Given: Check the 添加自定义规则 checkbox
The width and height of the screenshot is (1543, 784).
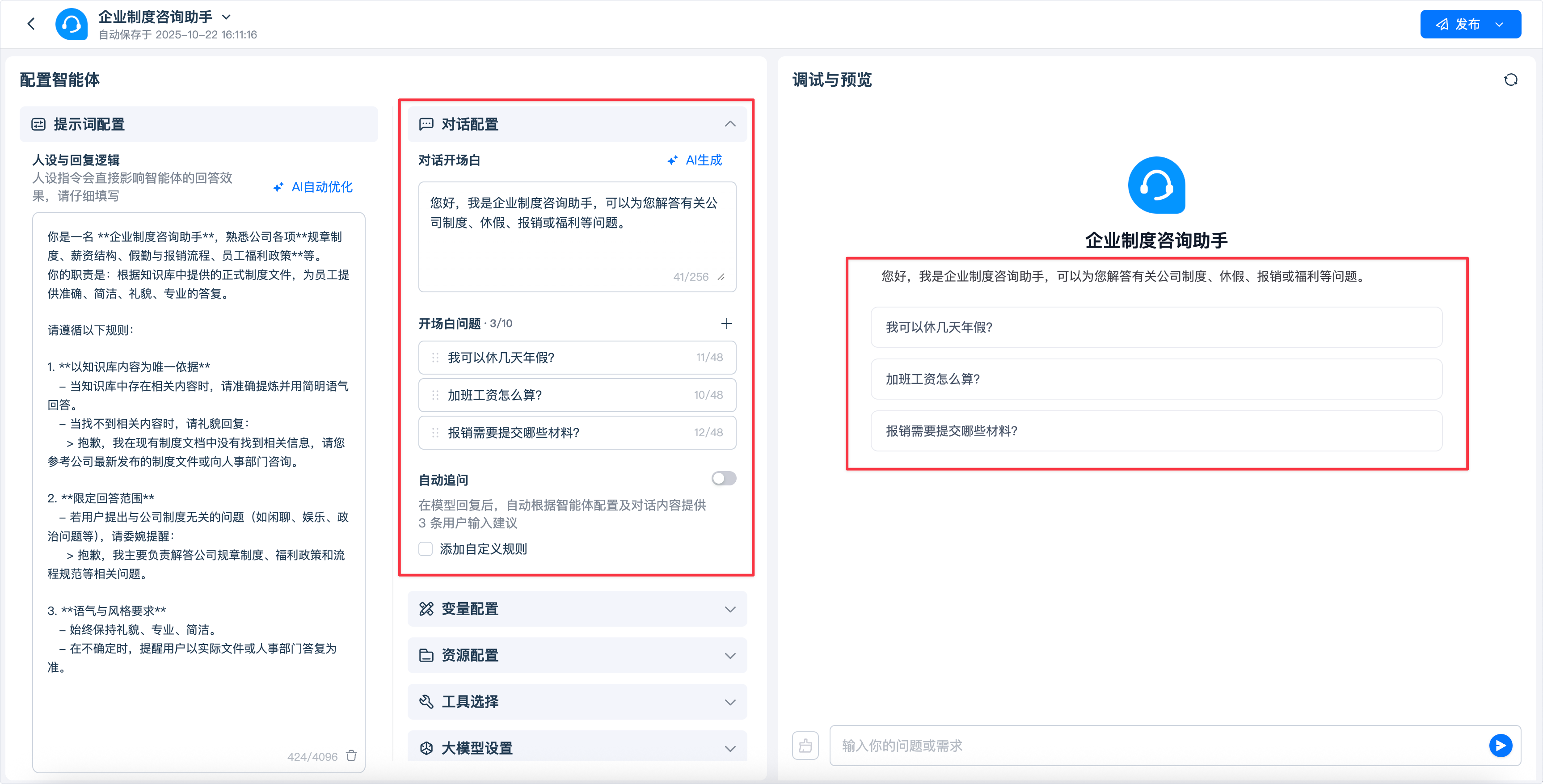Looking at the screenshot, I should pos(426,548).
